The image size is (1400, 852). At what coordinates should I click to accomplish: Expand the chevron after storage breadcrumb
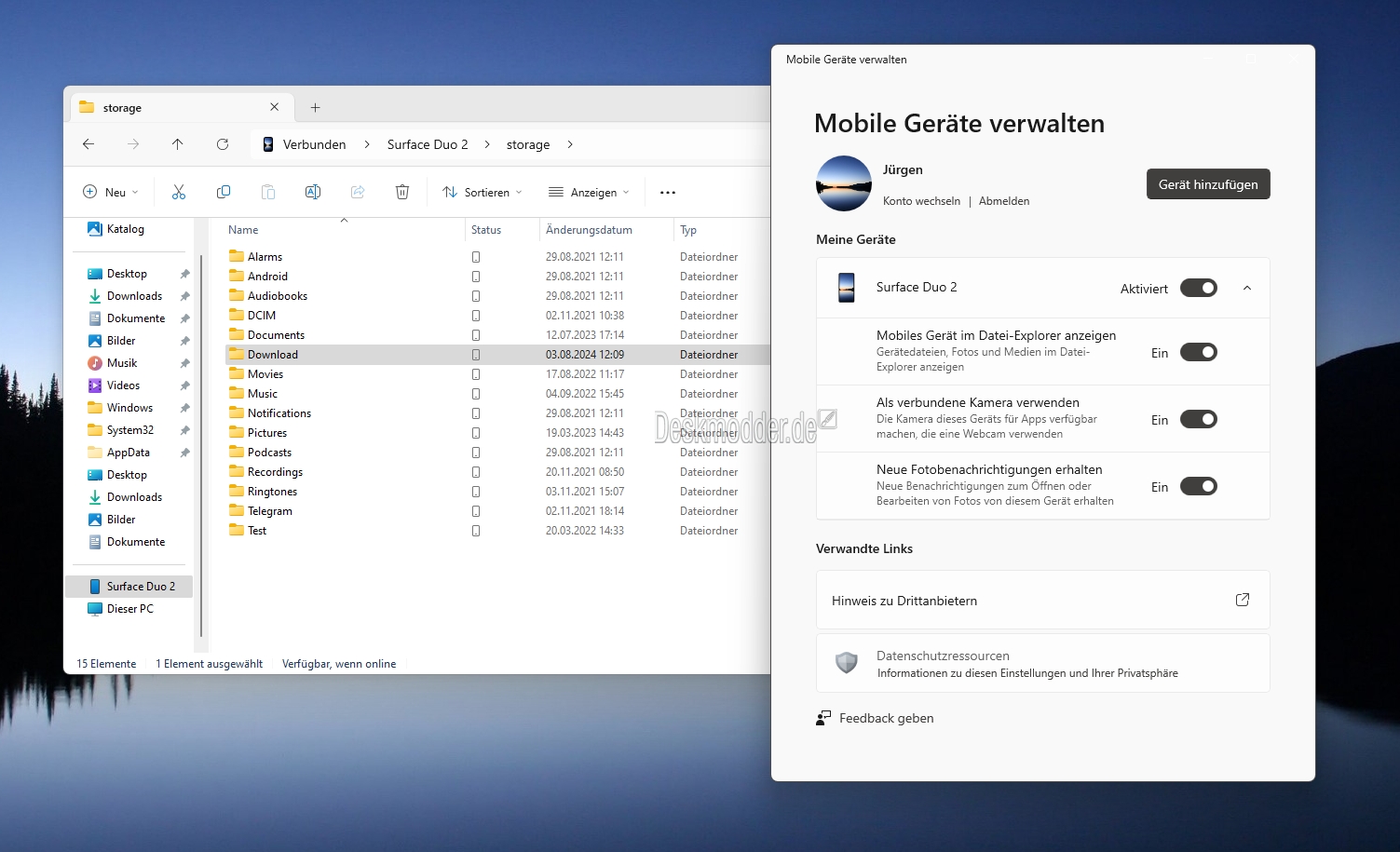(570, 144)
